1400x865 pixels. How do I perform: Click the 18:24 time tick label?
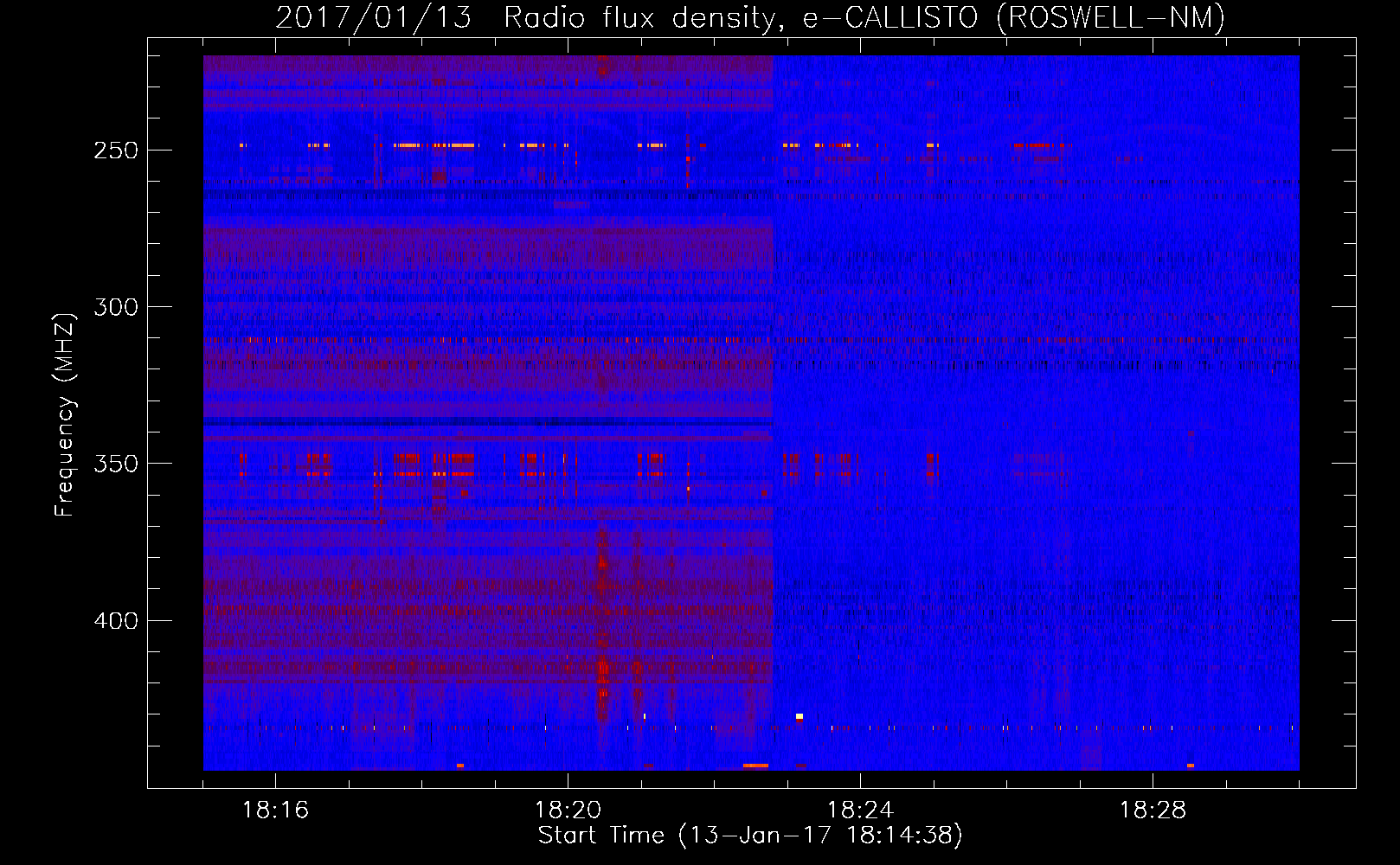click(860, 811)
